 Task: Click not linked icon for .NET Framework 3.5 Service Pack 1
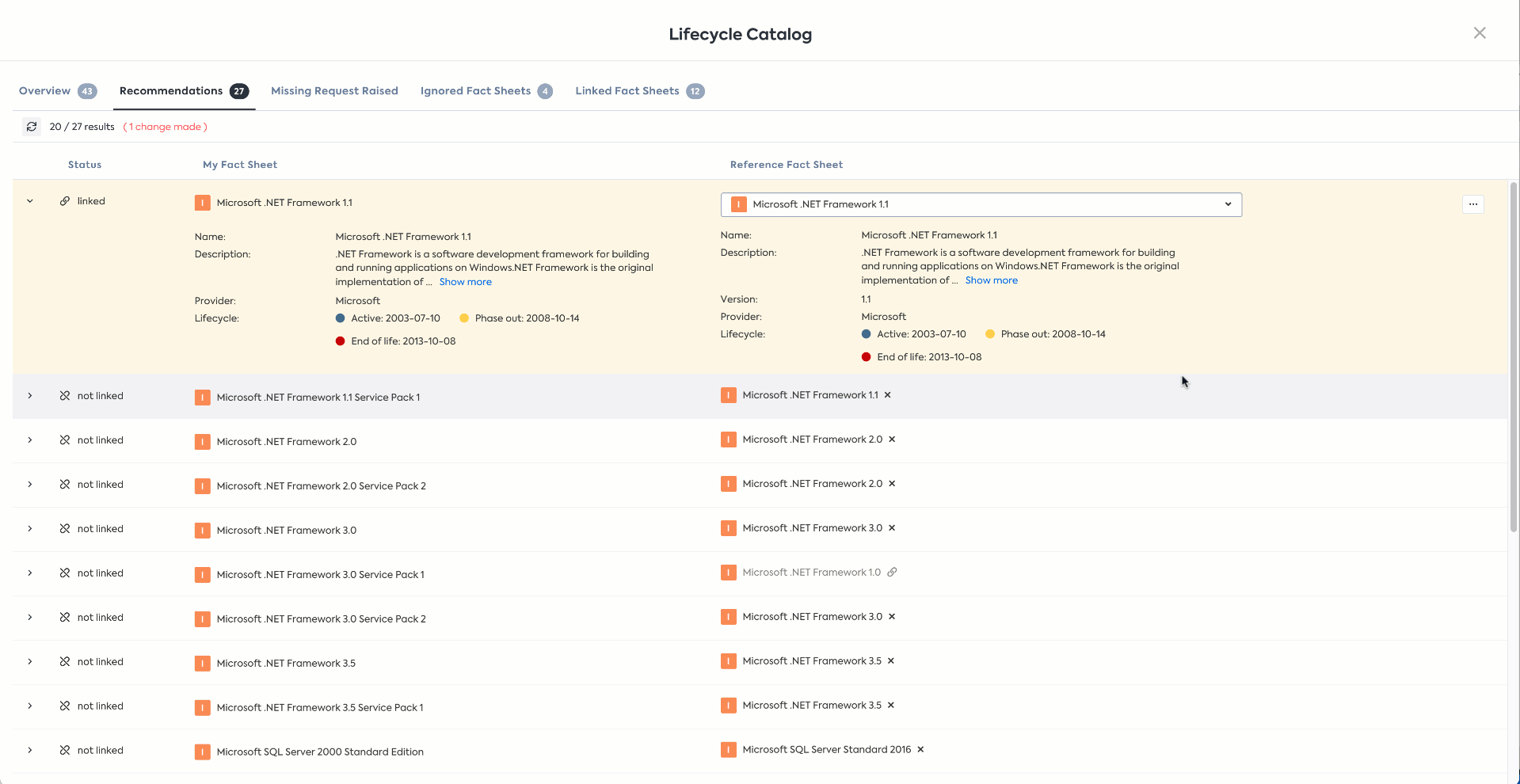coord(65,706)
